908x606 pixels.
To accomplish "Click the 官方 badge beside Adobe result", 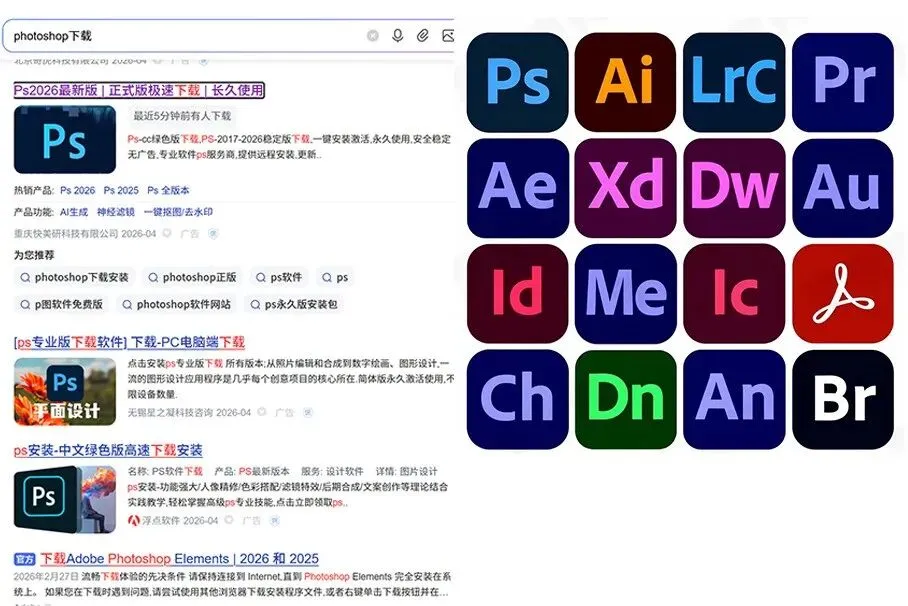I will click(x=24, y=559).
